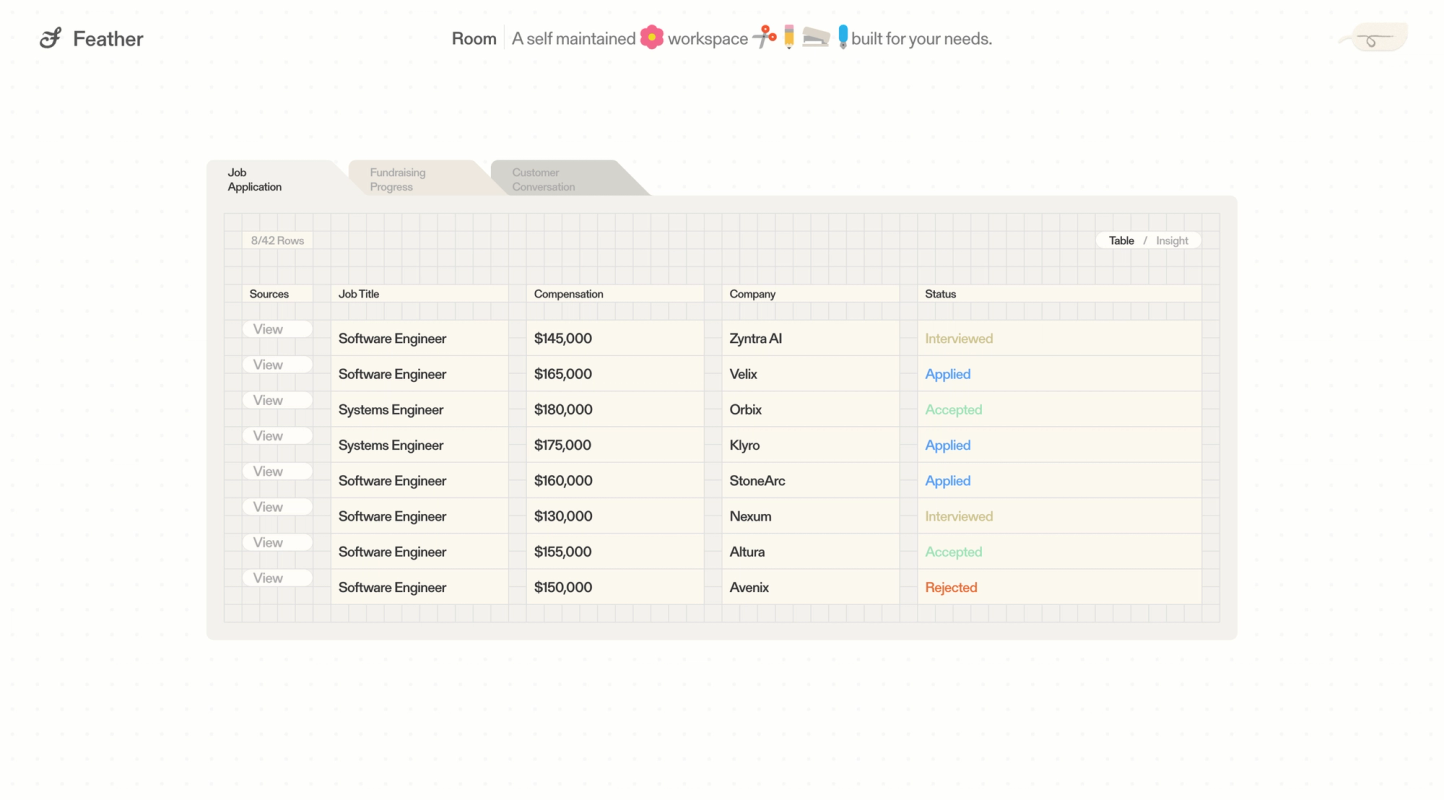Open View sources for Orbix row
This screenshot has height=800, width=1444.
(277, 400)
